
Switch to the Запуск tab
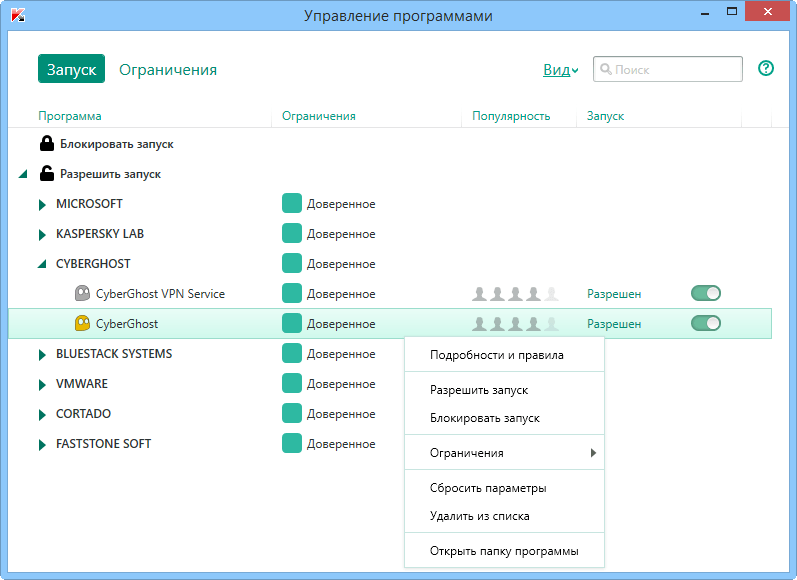coord(71,69)
